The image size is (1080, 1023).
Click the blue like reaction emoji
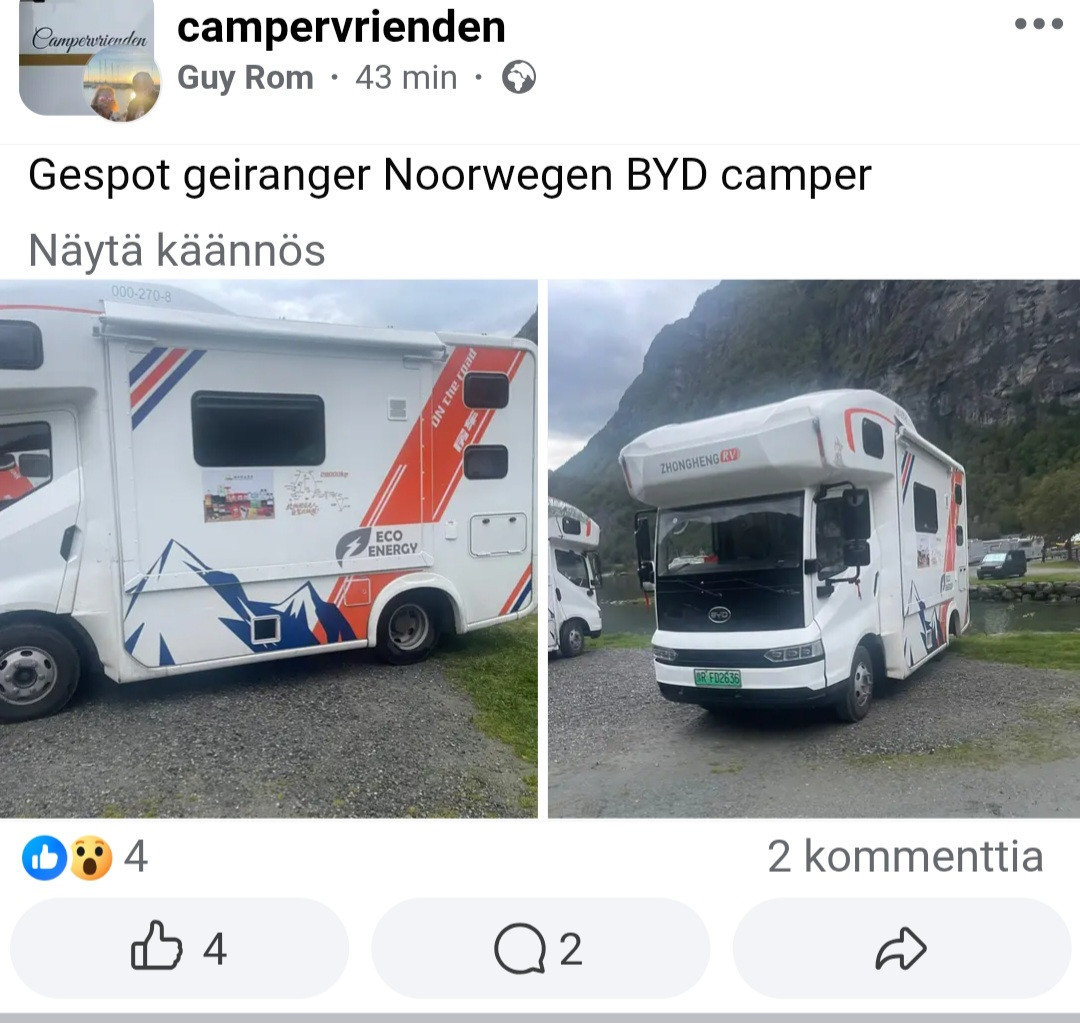pos(45,858)
